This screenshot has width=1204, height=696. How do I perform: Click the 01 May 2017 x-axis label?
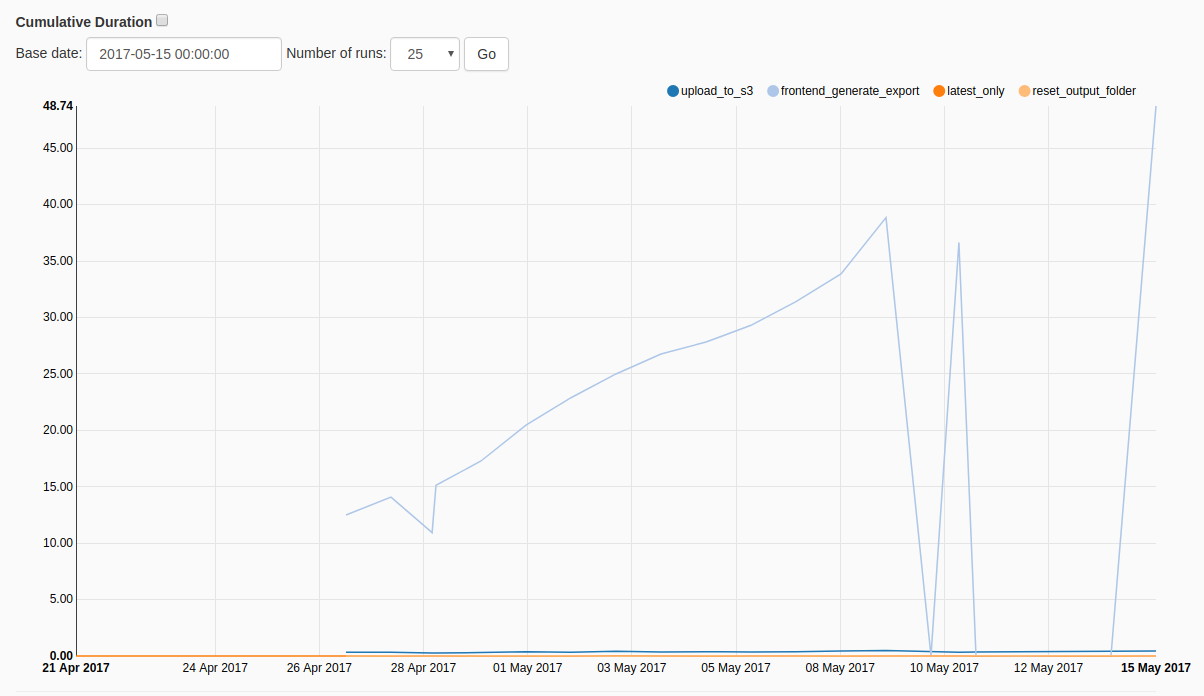(x=528, y=667)
